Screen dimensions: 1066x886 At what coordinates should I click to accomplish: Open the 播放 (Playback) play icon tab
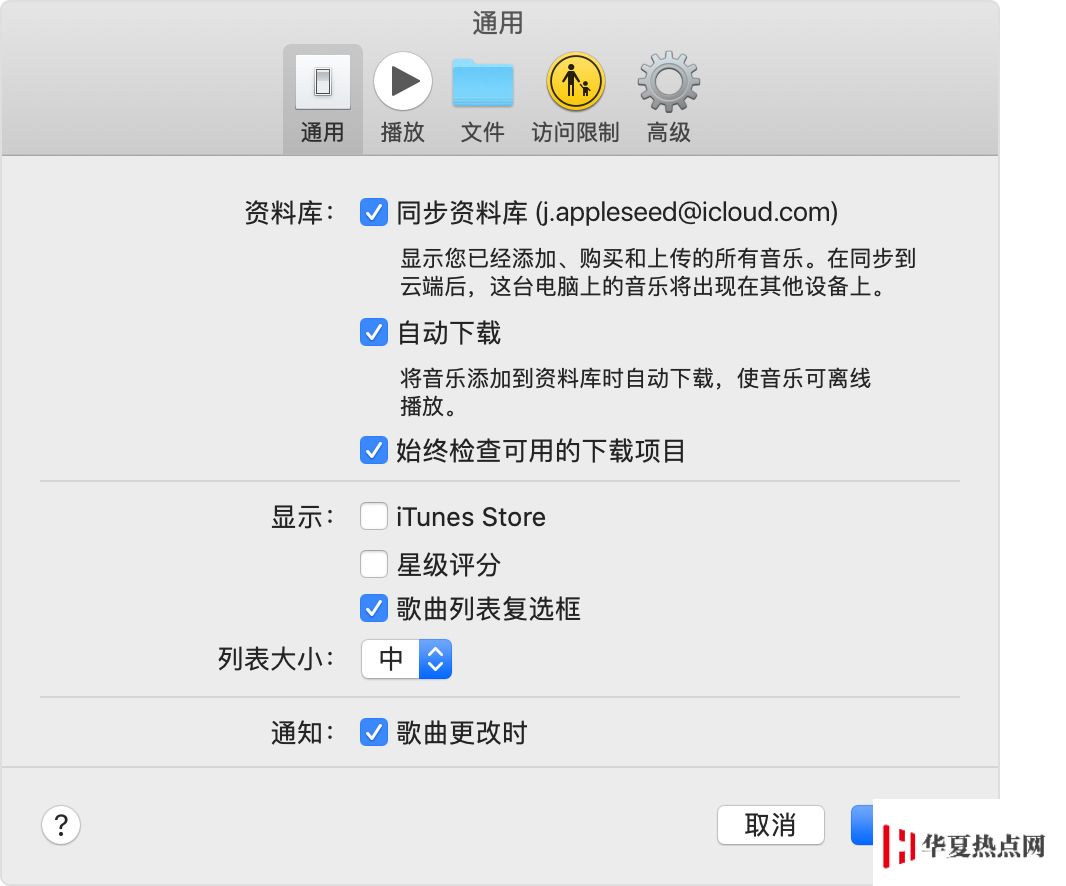click(402, 99)
